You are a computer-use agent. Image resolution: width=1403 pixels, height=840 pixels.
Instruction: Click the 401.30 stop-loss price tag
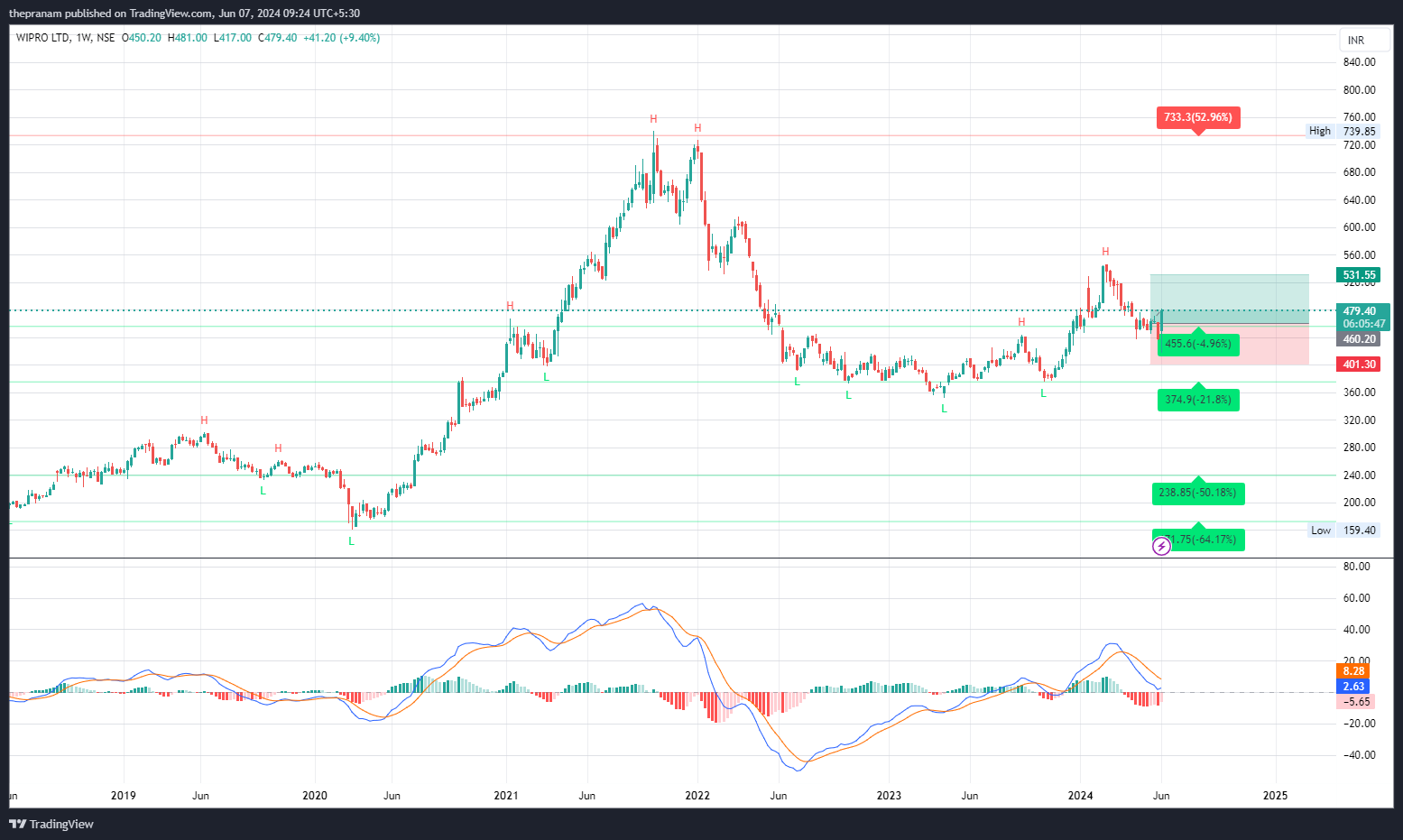coord(1359,365)
